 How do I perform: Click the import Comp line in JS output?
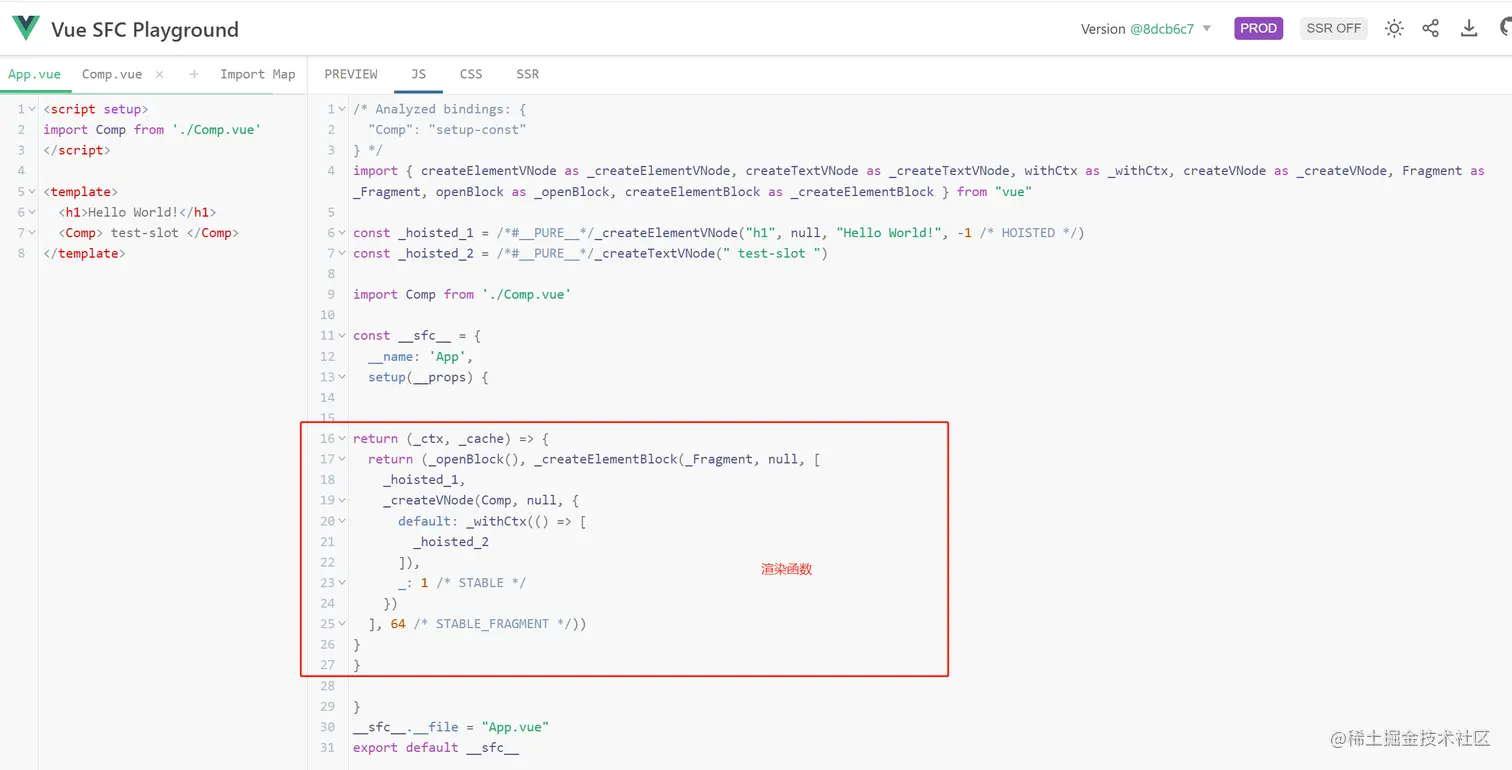click(462, 295)
